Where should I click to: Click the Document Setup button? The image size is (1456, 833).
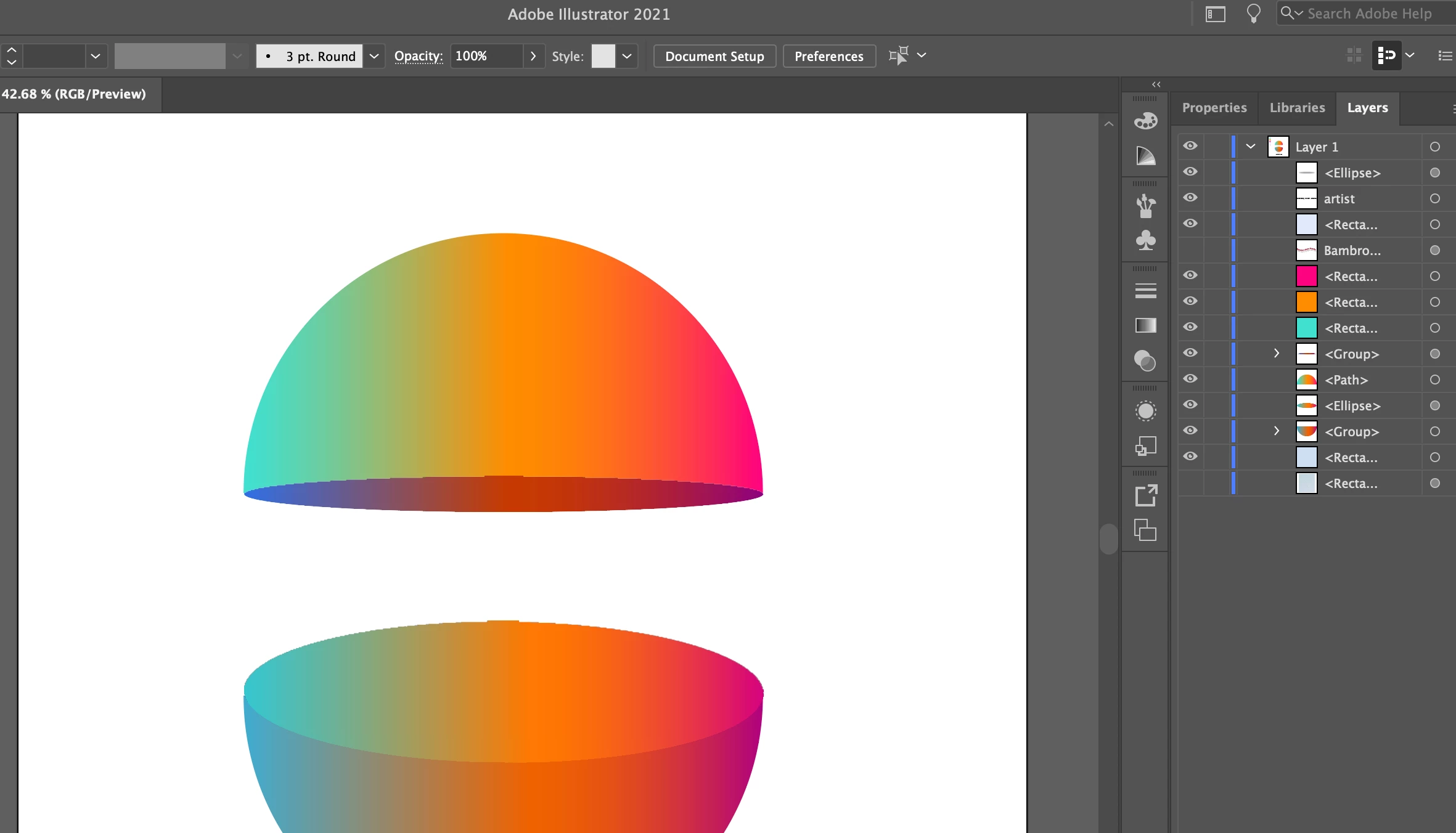pos(714,56)
